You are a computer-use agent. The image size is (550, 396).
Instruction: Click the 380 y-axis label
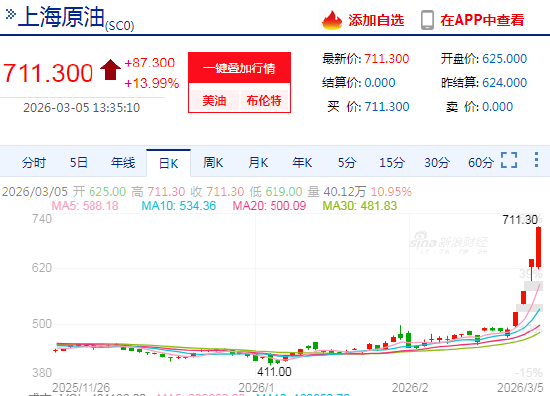tap(42, 373)
